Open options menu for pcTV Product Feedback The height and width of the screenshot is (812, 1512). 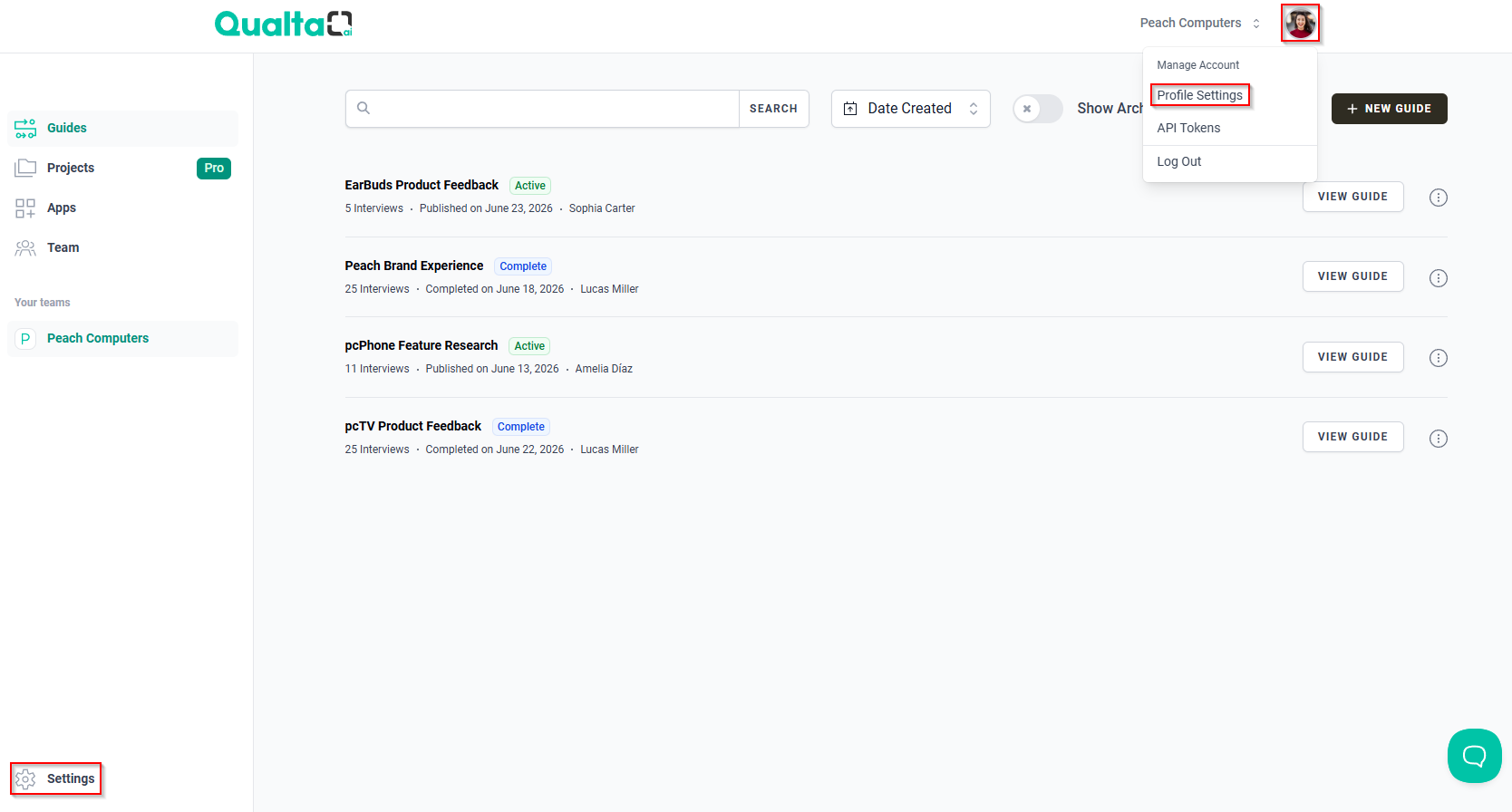tap(1439, 439)
